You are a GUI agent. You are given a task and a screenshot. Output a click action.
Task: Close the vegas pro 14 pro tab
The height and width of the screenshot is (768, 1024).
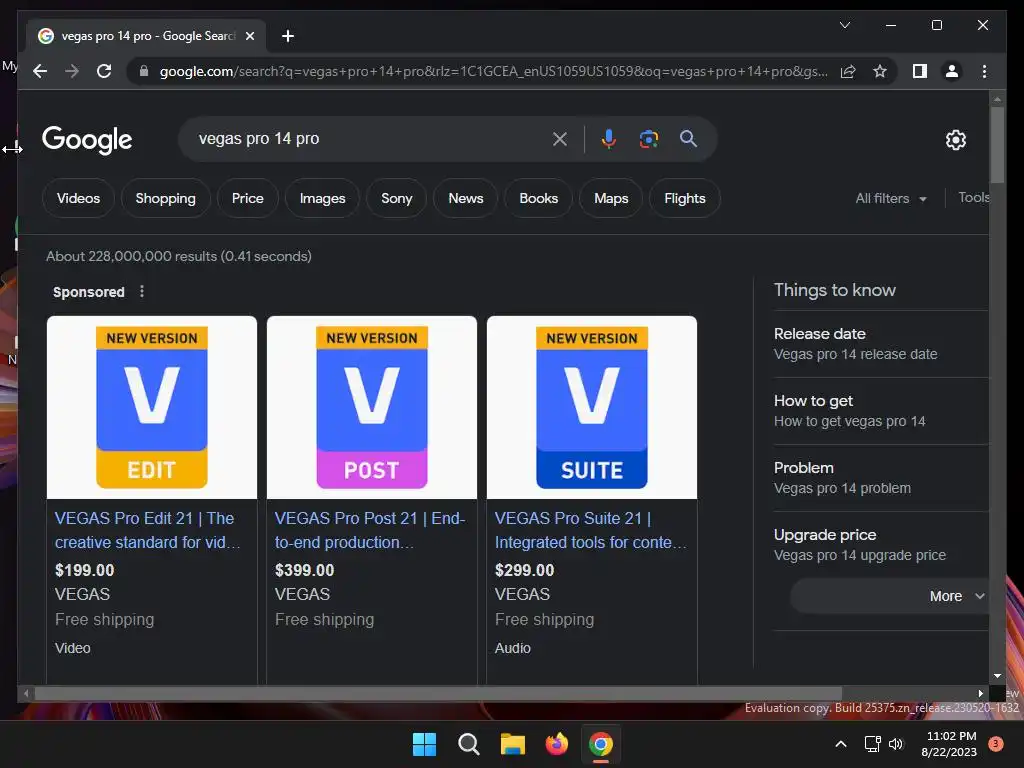tap(249, 36)
